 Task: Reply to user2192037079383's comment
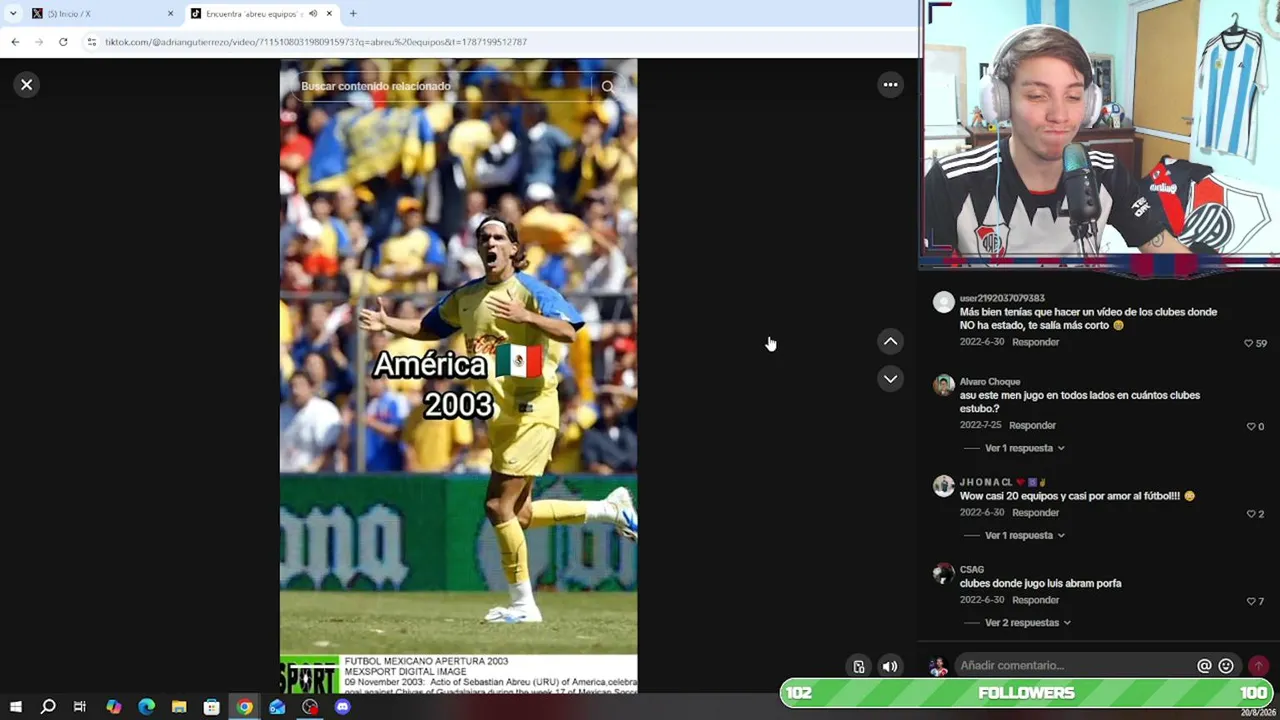pos(1035,342)
